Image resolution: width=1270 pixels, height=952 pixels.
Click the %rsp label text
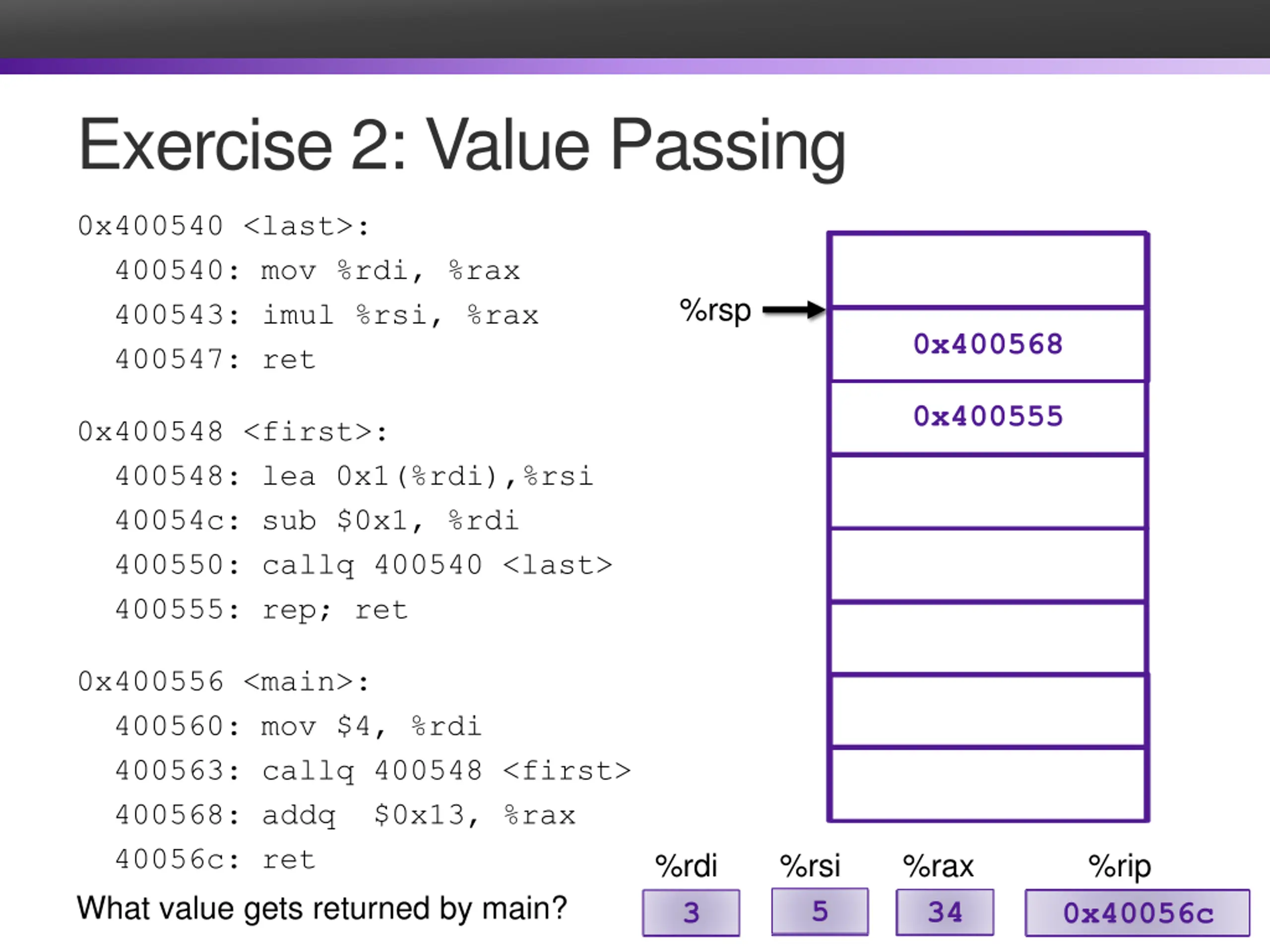(x=715, y=310)
